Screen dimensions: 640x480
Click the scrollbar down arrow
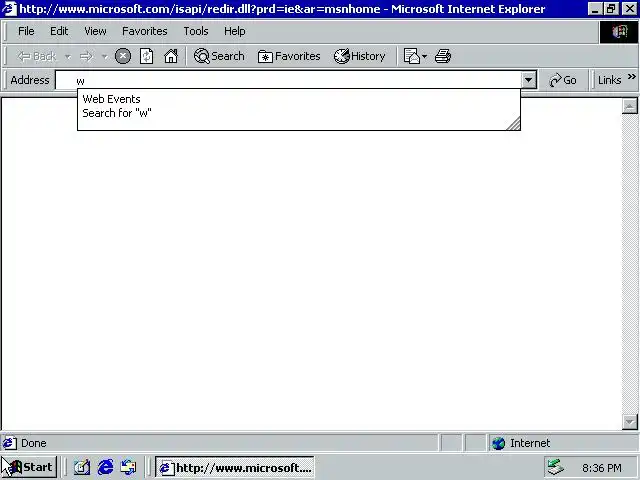[x=629, y=422]
